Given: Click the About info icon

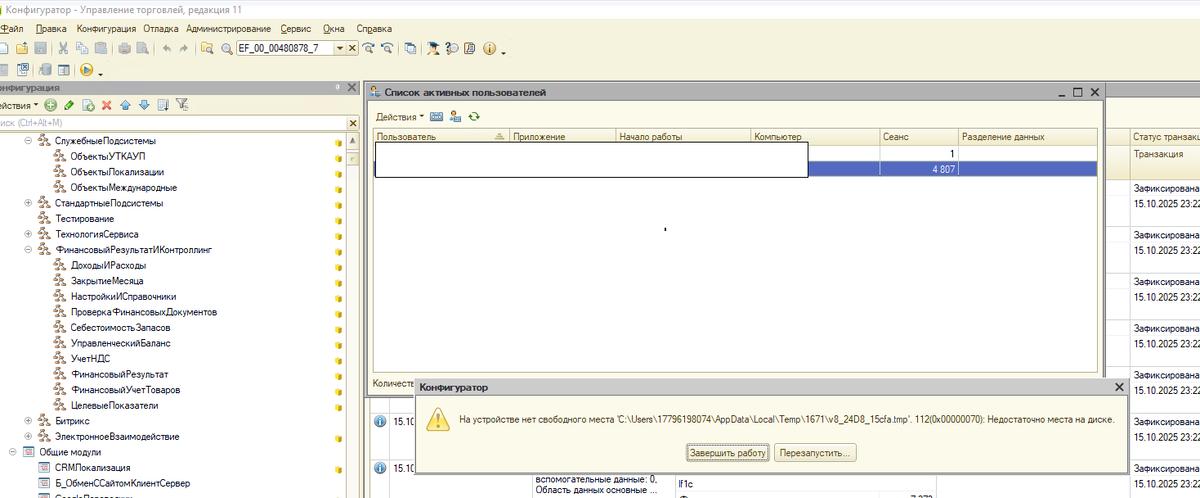Looking at the screenshot, I should click(489, 48).
